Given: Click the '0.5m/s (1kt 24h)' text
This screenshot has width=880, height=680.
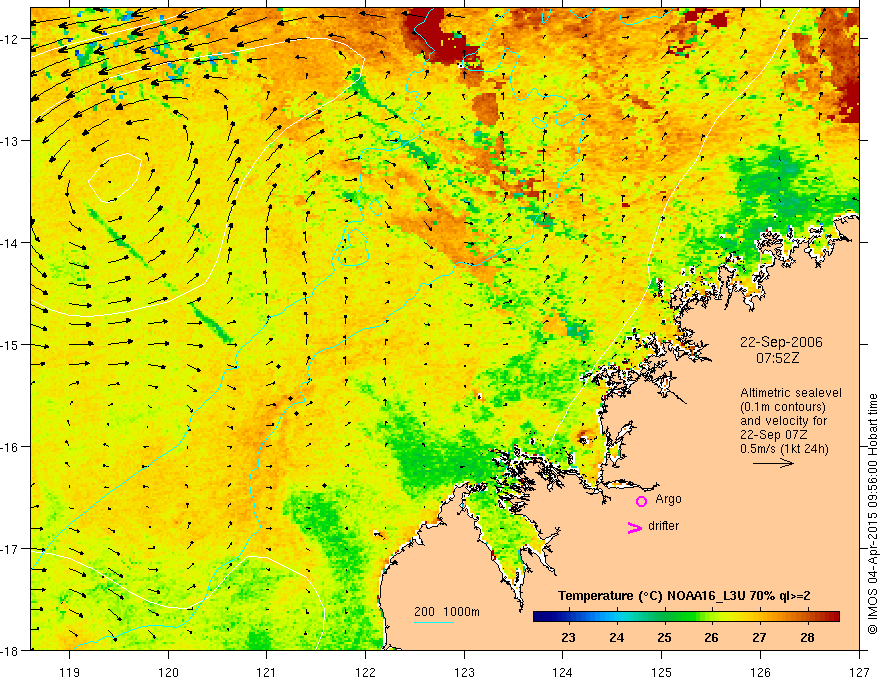Looking at the screenshot, I should point(784,448).
